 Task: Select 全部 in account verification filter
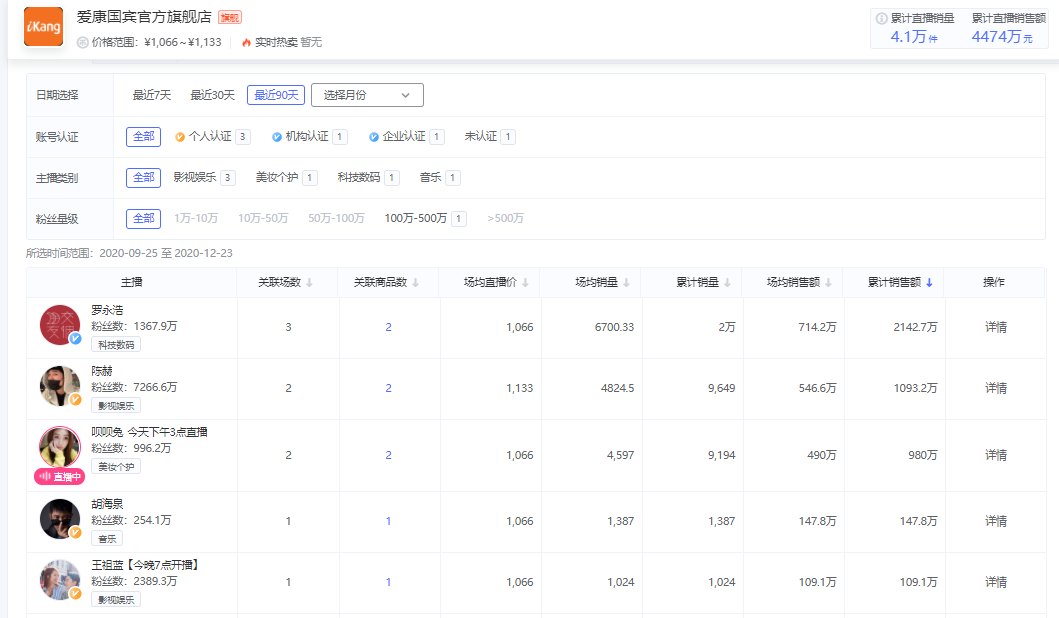point(143,136)
